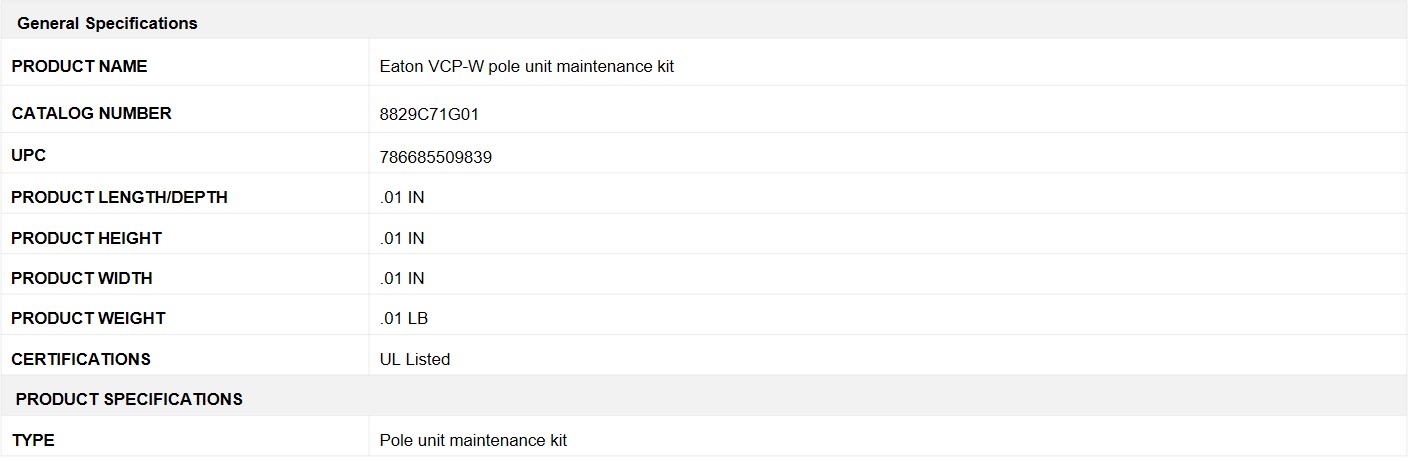Select the PRODUCT NAME label cell
This screenshot has height=461, width=1408.
[185, 66]
